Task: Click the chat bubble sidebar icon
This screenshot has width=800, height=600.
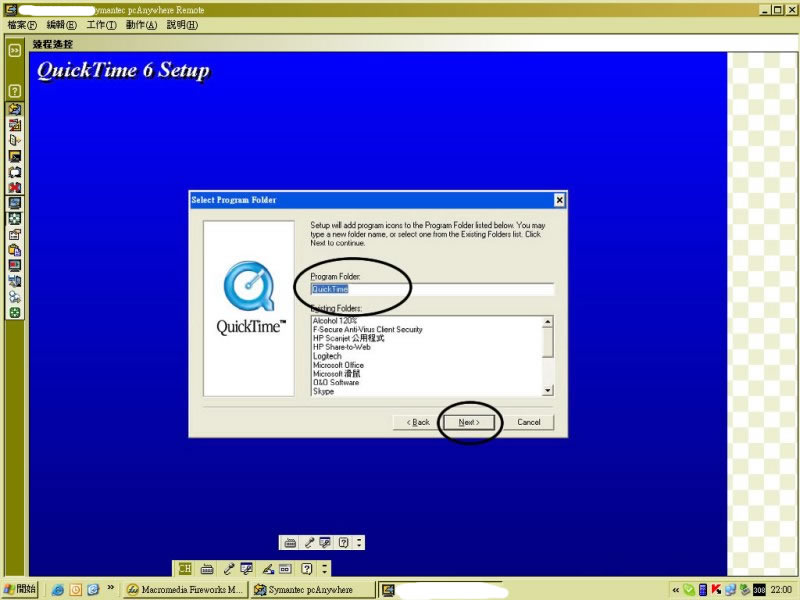Action: click(15, 172)
